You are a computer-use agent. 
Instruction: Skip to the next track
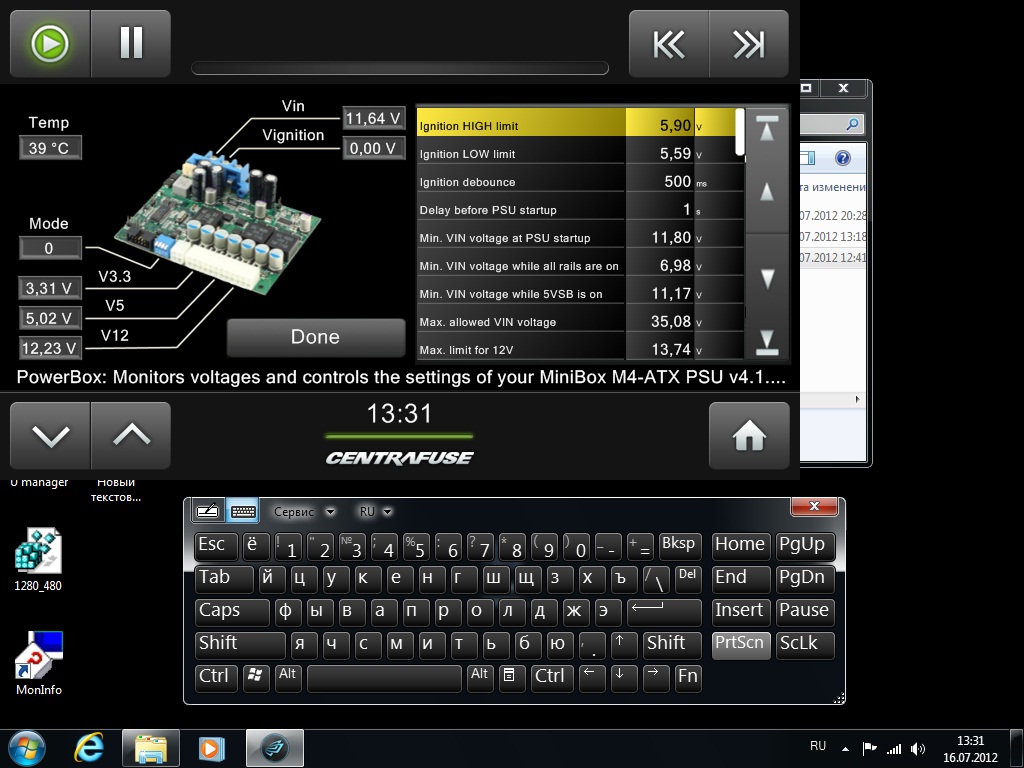click(x=749, y=44)
